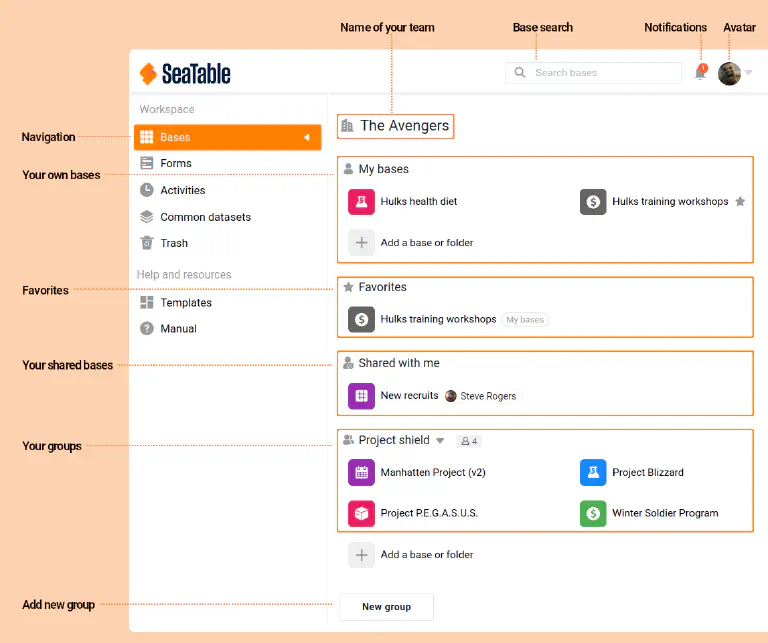Screen dimensions: 768x643
Task: Click inside the Search bases field
Action: tap(600, 73)
